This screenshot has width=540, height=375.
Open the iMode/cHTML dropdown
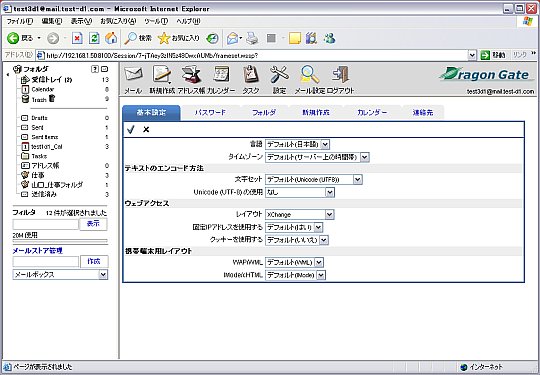click(x=295, y=275)
